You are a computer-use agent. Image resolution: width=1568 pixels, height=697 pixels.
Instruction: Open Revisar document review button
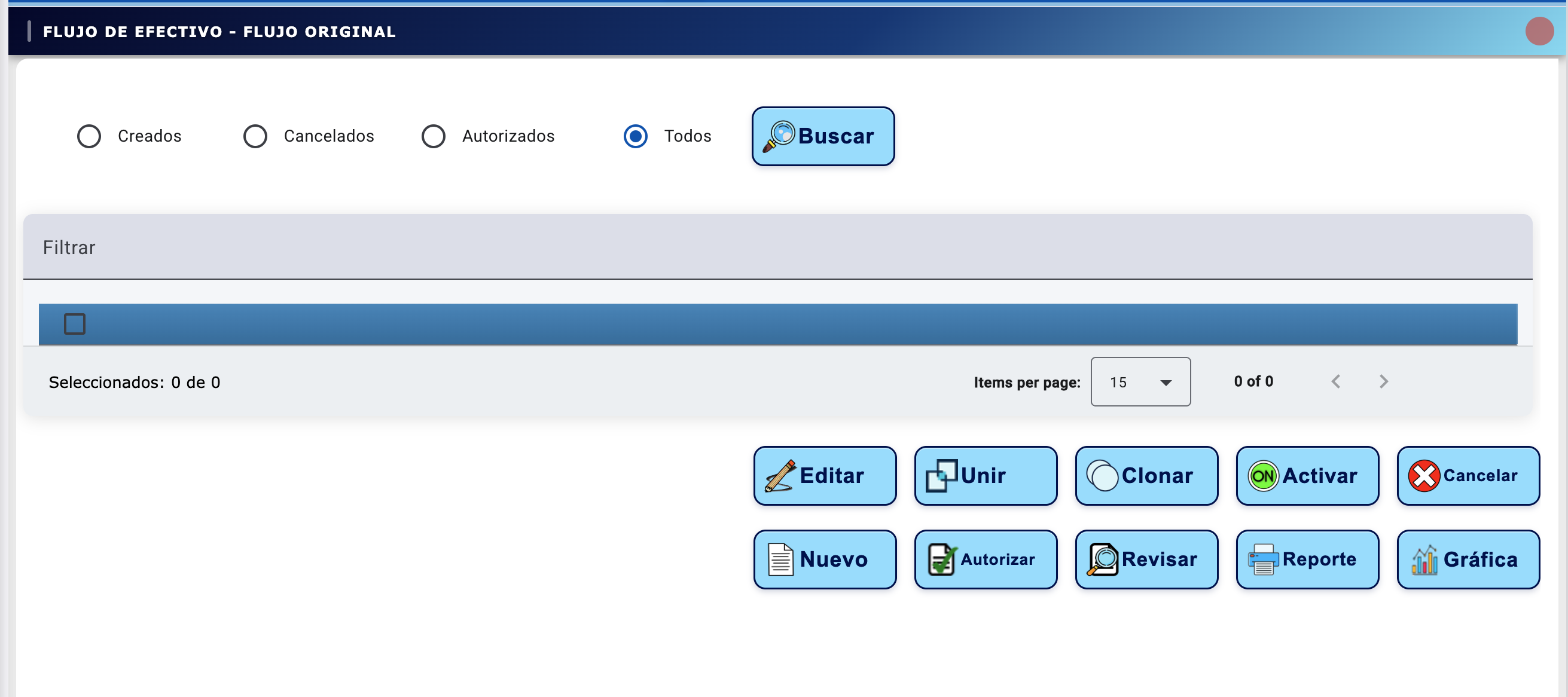click(x=1146, y=559)
